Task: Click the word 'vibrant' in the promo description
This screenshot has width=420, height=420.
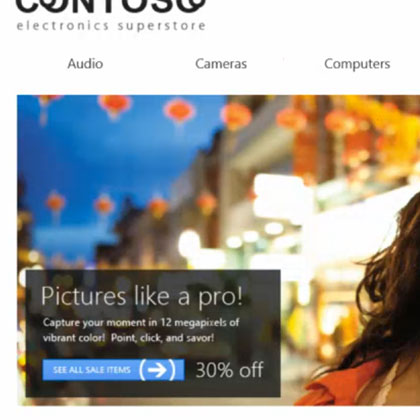Action: coord(59,338)
